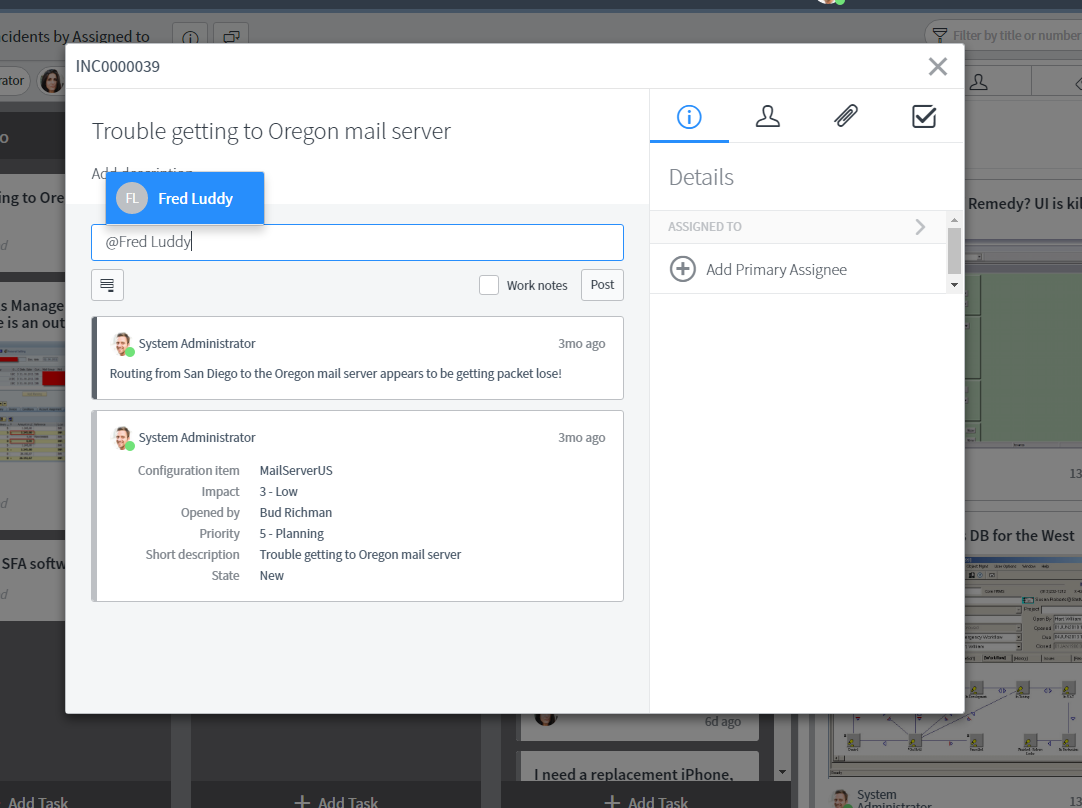Select Fred Luddy mention suggestion
The height and width of the screenshot is (808, 1082).
click(185, 199)
